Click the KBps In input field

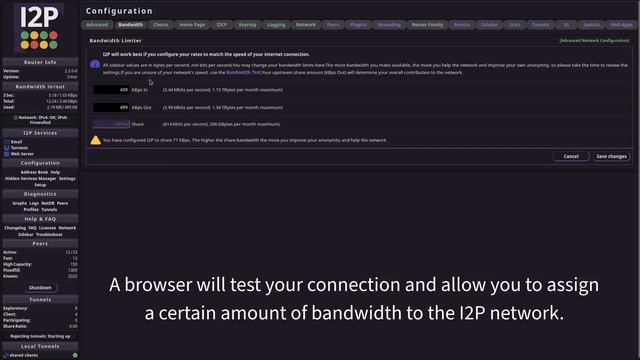point(111,90)
